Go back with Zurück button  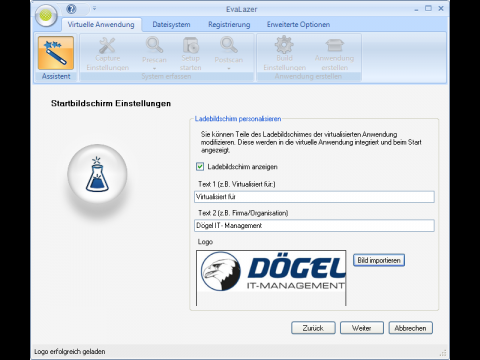tap(313, 328)
